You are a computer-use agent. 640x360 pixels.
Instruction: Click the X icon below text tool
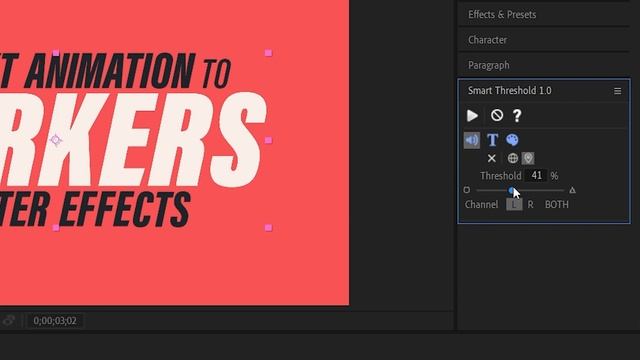coord(491,158)
